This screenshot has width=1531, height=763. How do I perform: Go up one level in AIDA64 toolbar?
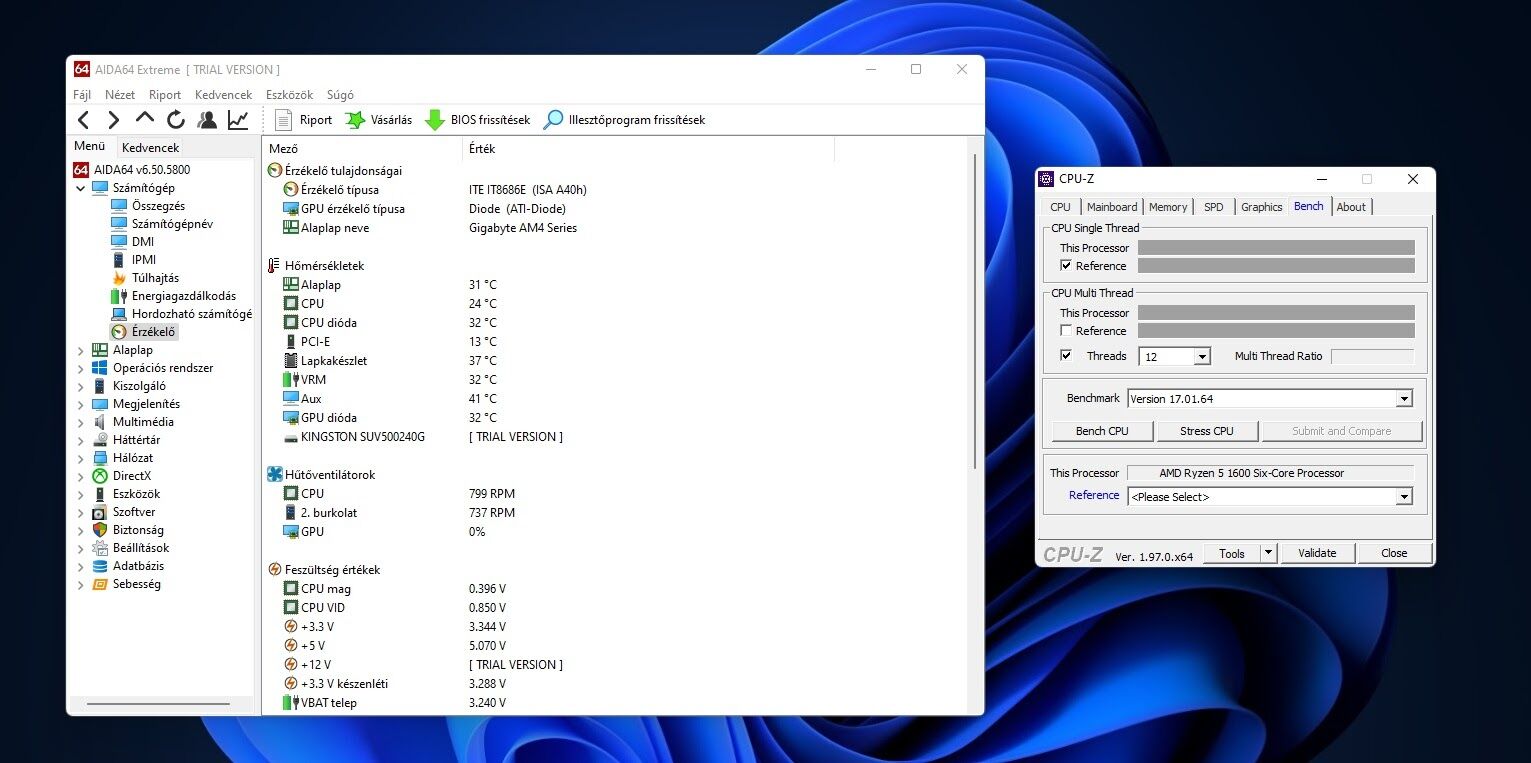coord(145,120)
